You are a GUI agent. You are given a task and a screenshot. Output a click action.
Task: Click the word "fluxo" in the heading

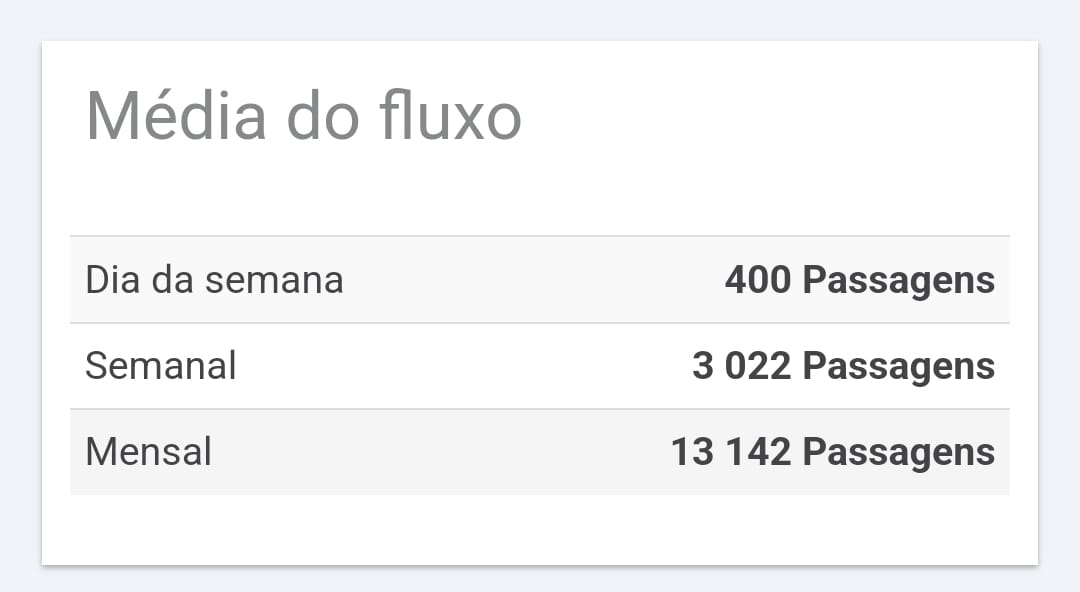tap(450, 116)
